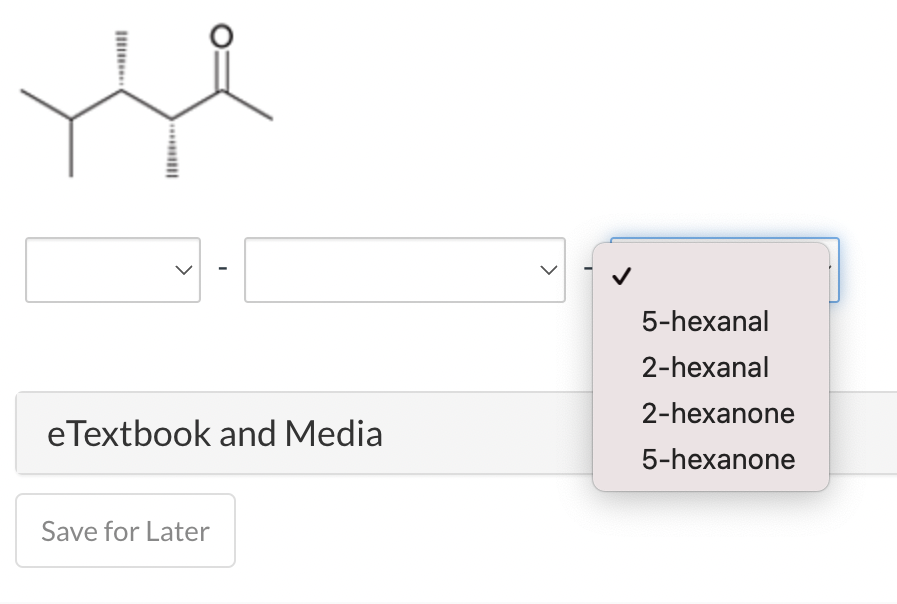This screenshot has width=897, height=604.
Task: Select 5-hexanal from the open dropdown
Action: click(x=705, y=321)
